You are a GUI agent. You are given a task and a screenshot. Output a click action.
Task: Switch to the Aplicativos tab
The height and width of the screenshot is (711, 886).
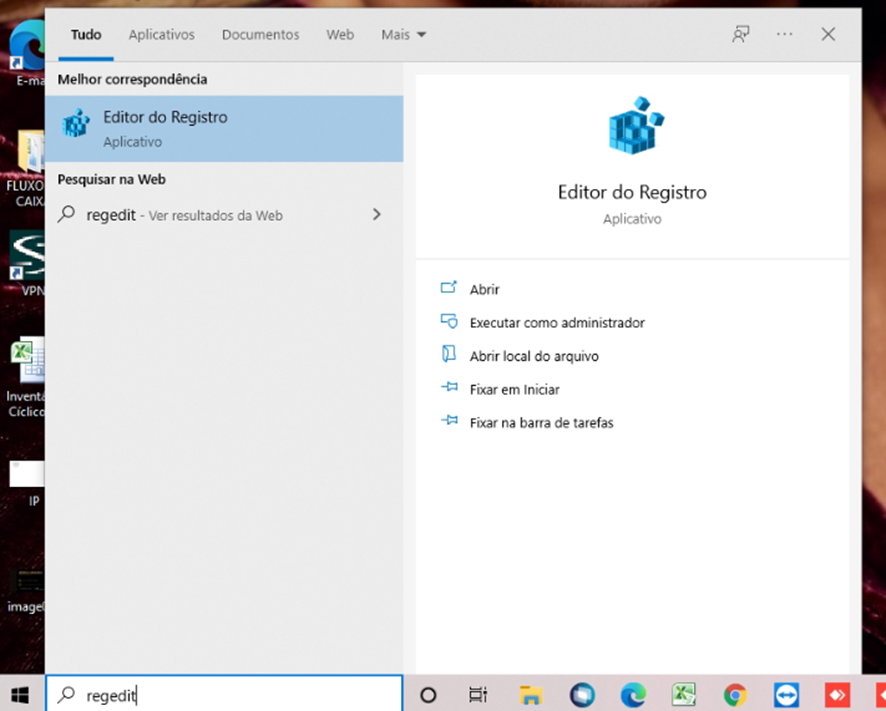[x=162, y=34]
